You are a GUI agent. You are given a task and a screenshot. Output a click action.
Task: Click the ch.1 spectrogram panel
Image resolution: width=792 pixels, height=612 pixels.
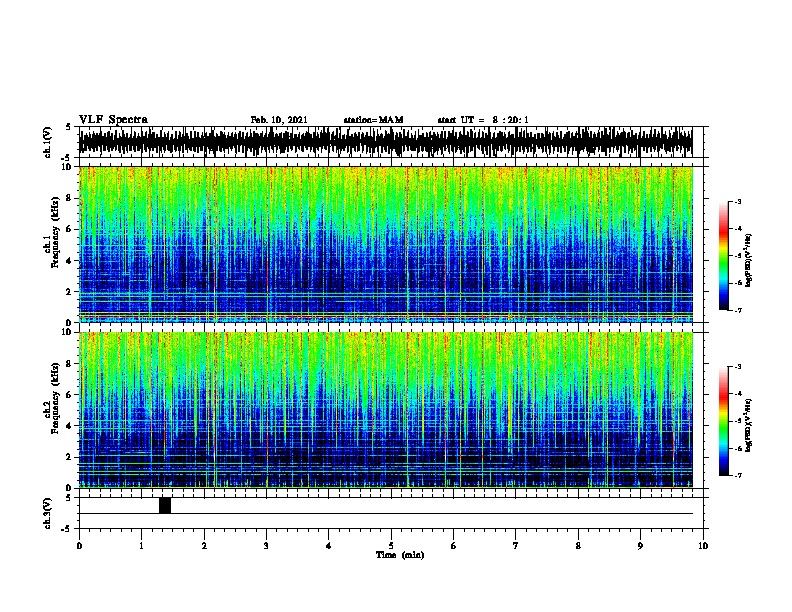tap(385, 244)
